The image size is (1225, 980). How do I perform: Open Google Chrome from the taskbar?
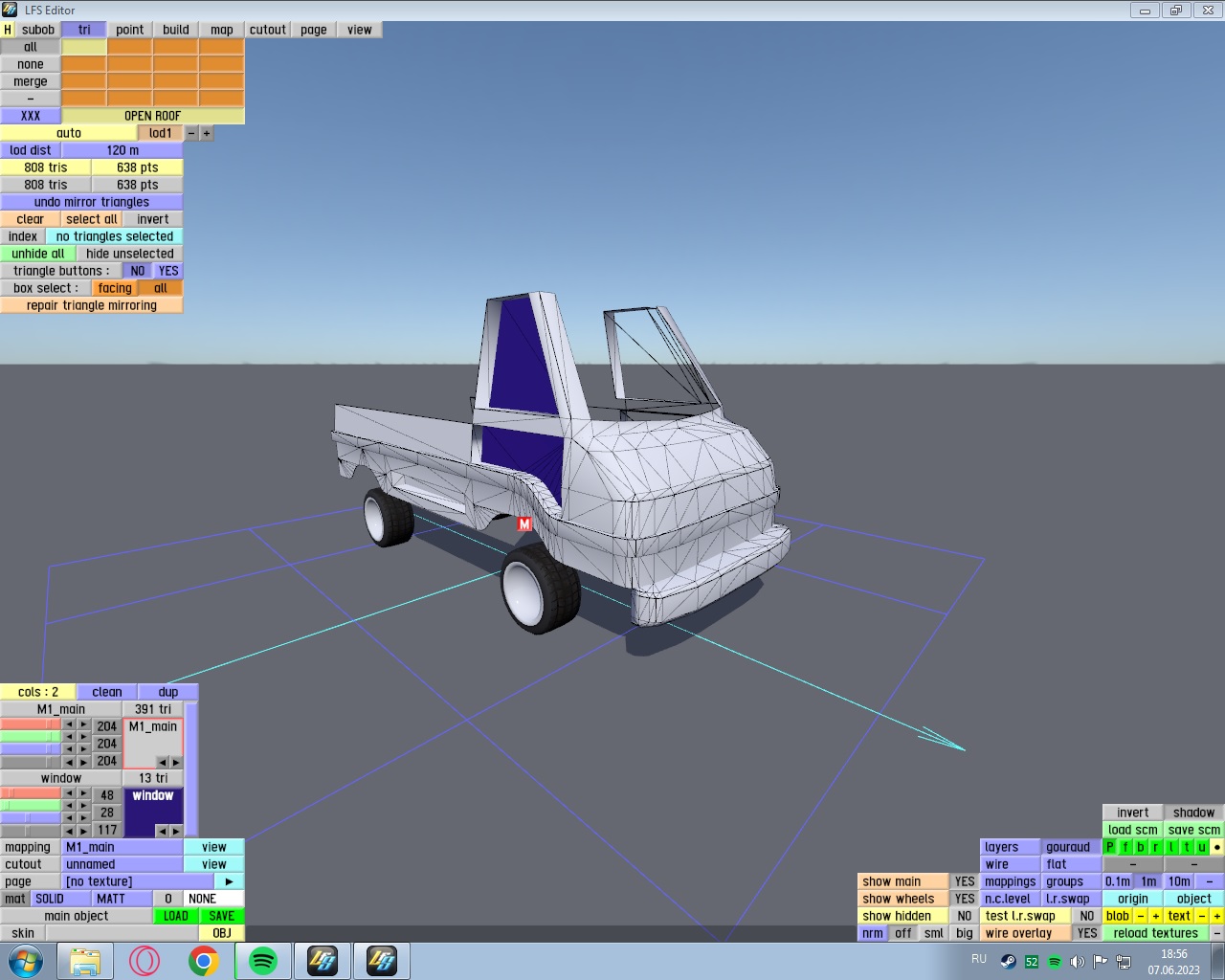(x=204, y=961)
